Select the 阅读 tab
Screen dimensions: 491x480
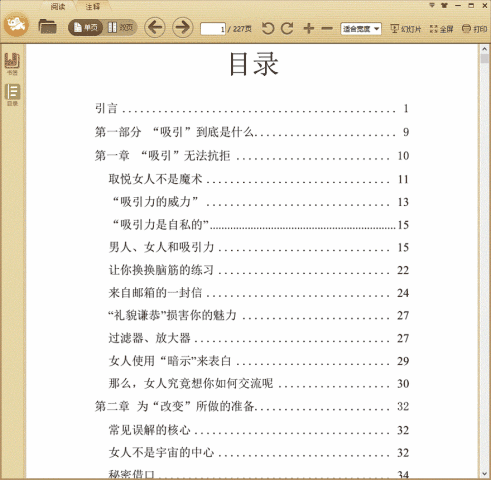[58, 6]
